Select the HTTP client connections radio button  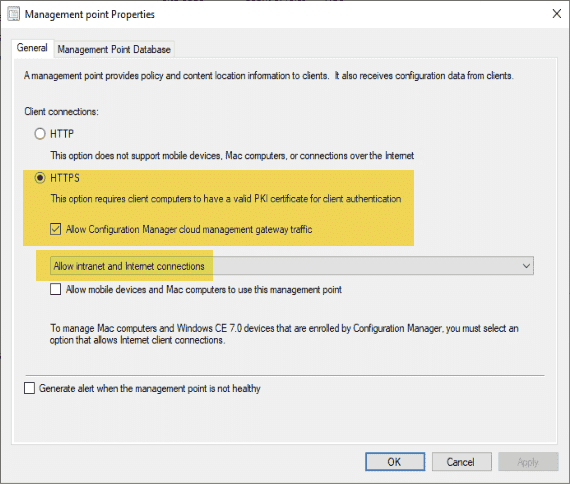(x=40, y=134)
